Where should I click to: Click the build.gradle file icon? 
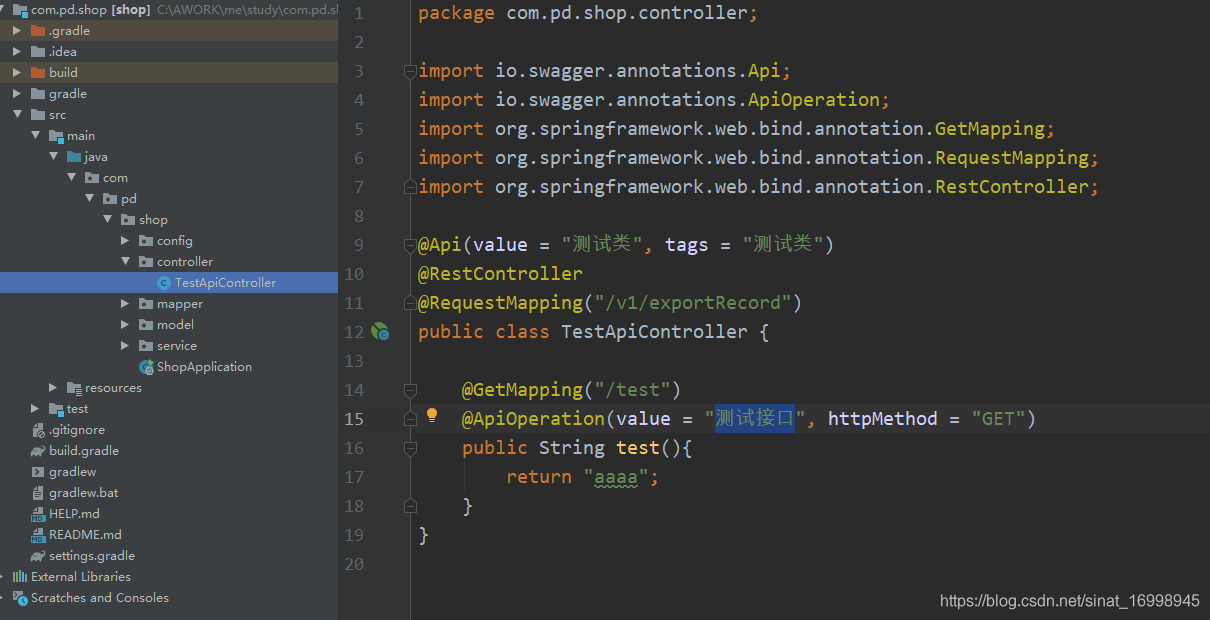[x=38, y=451]
